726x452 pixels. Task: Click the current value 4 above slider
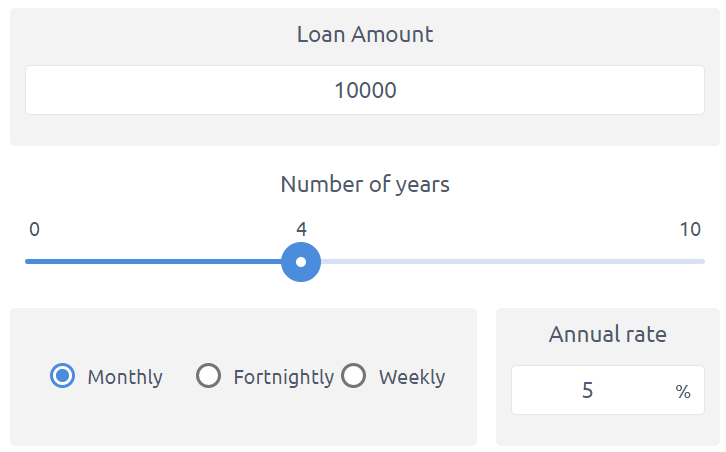coord(301,229)
